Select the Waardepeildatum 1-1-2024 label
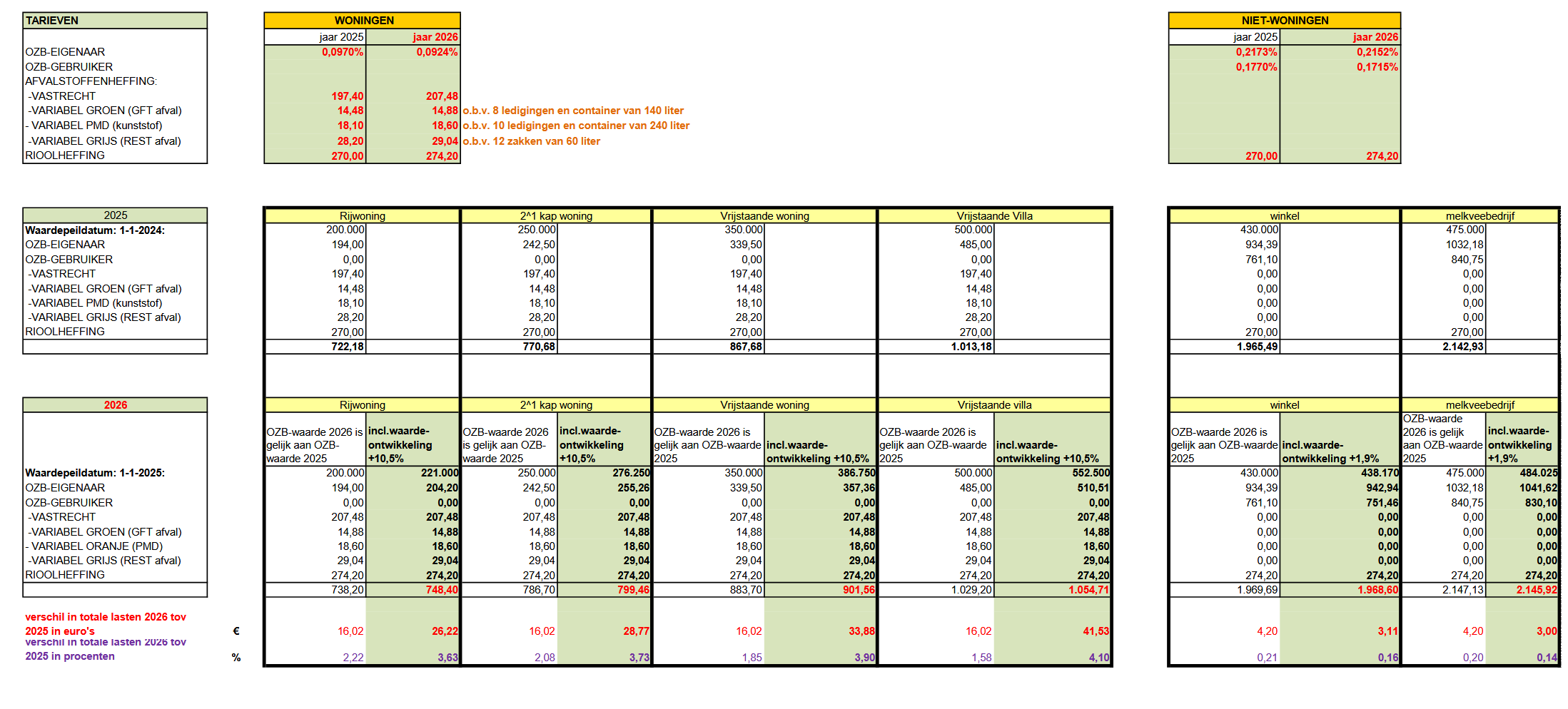Viewport: 1568px width, 709px height. coord(95,230)
